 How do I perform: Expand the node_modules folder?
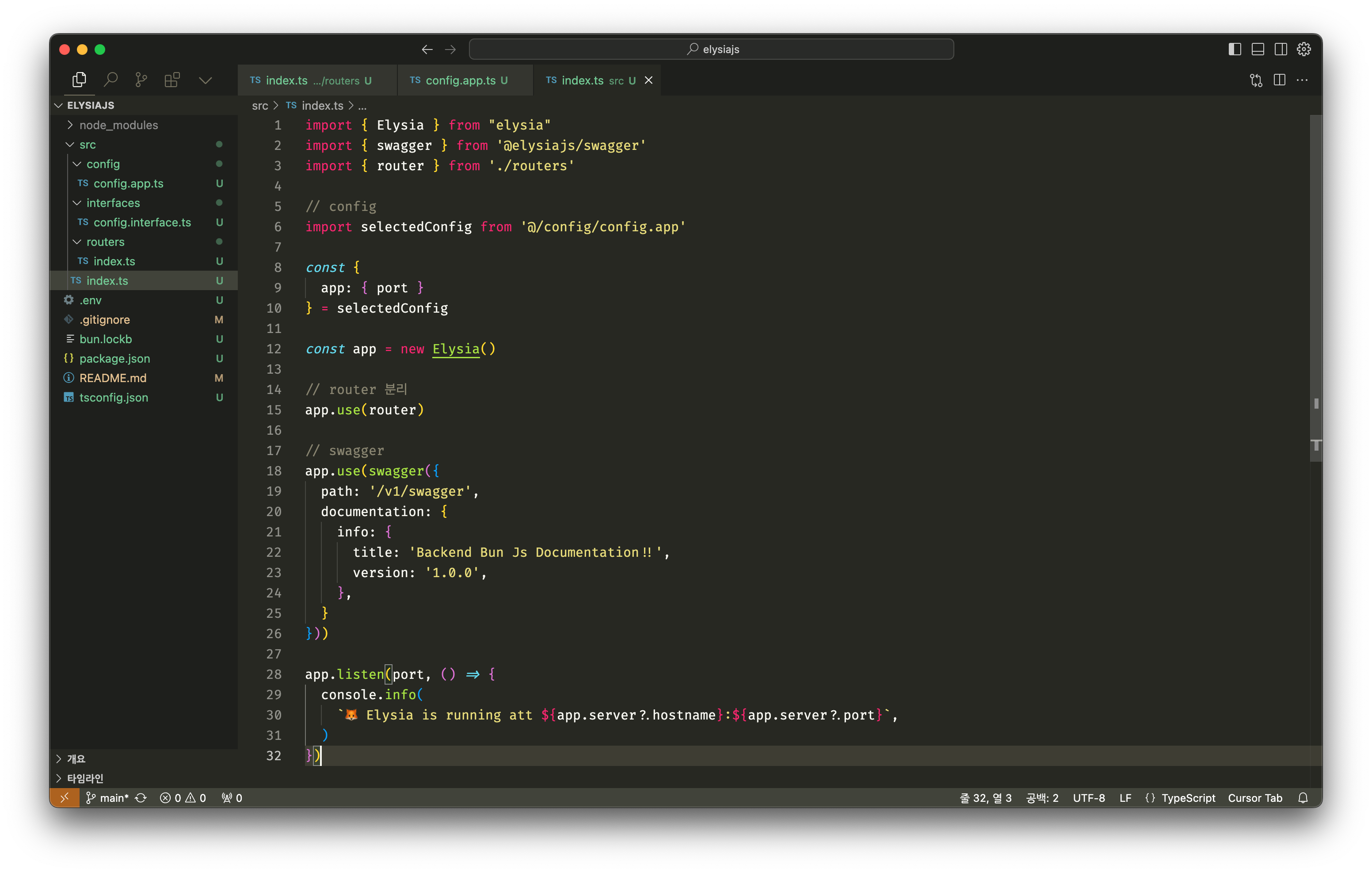[118, 125]
